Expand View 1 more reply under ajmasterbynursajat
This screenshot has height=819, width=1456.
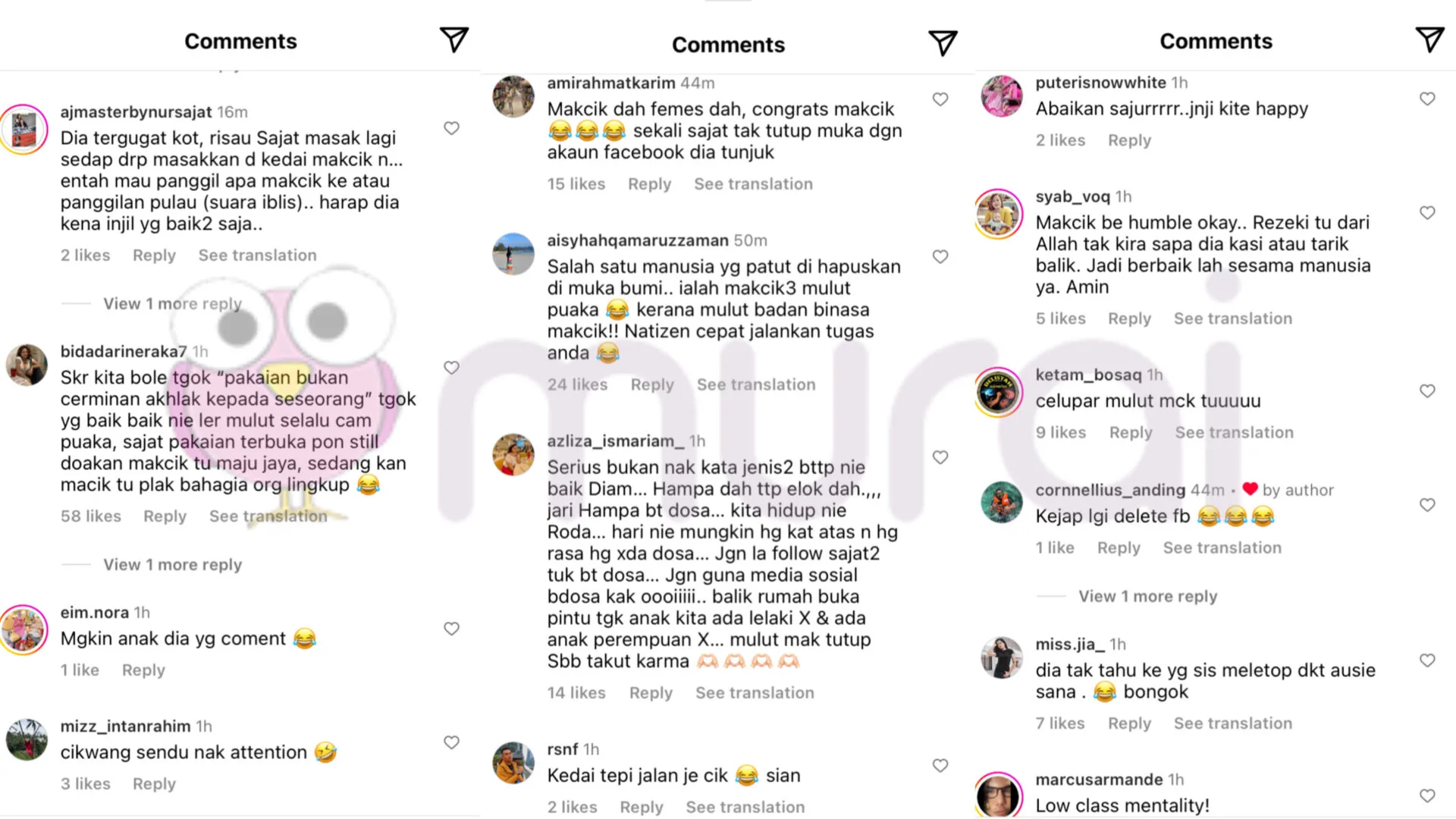click(x=173, y=303)
